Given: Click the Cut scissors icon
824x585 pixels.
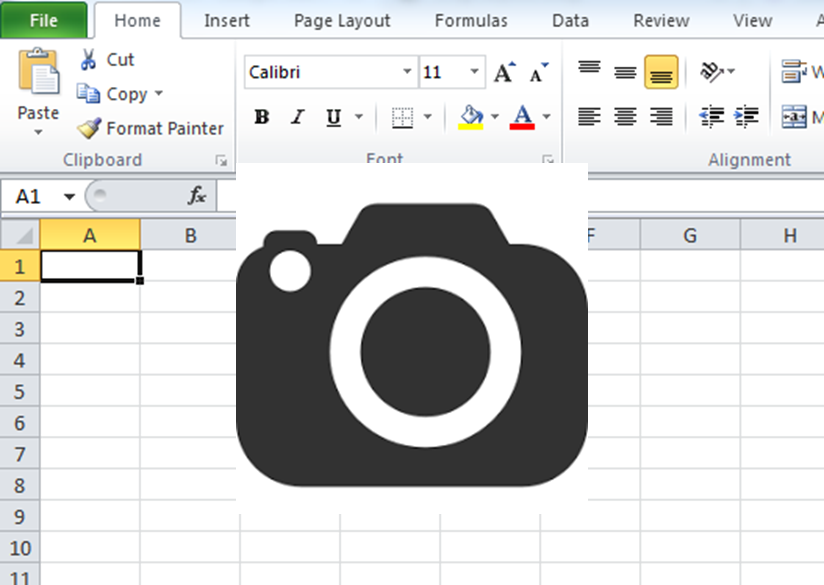Looking at the screenshot, I should pos(89,60).
